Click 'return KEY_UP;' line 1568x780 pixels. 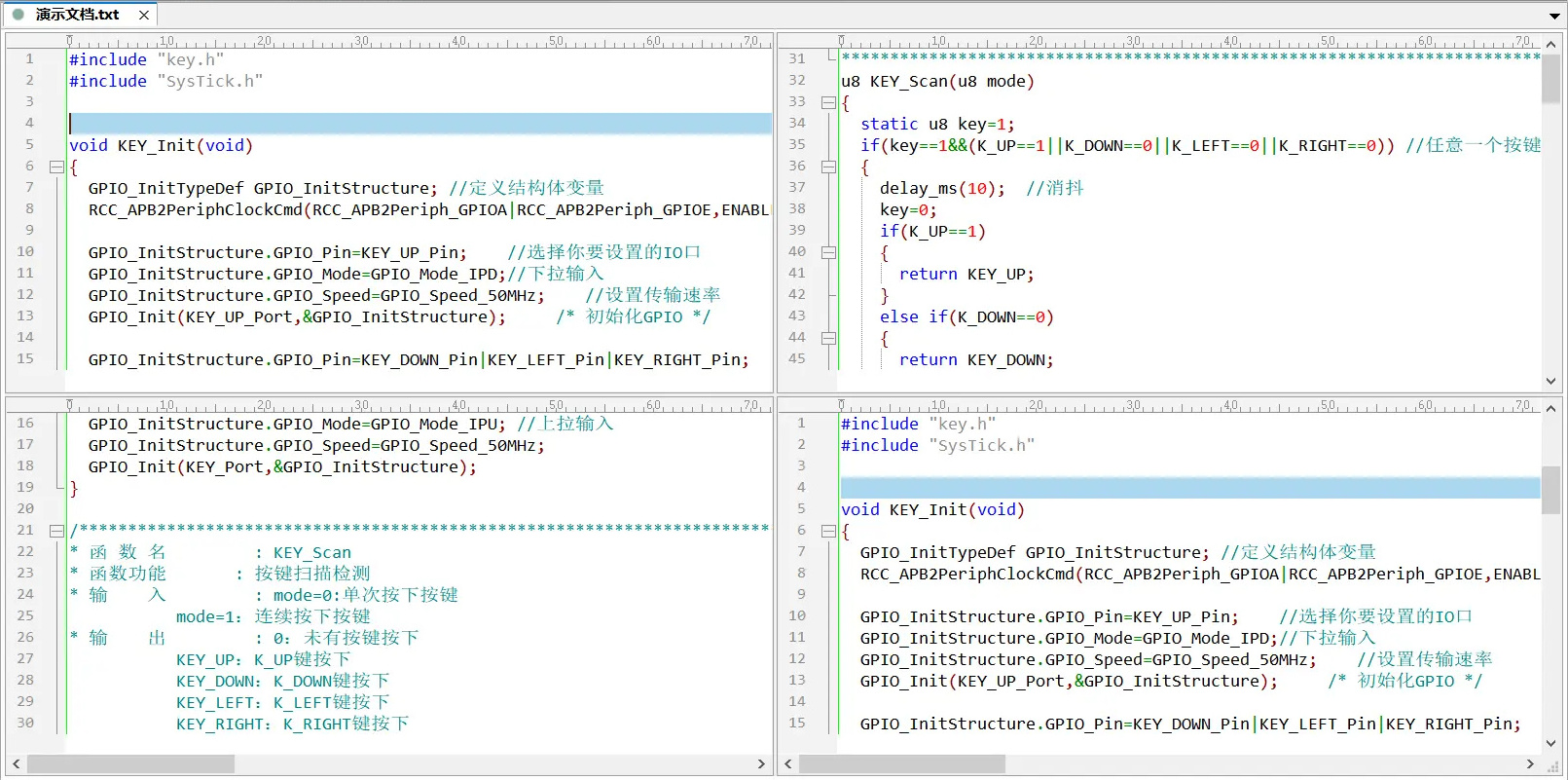pos(966,274)
